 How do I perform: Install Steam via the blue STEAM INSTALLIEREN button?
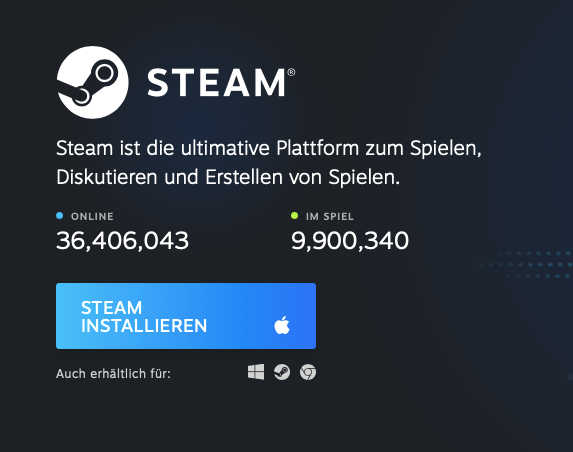186,316
